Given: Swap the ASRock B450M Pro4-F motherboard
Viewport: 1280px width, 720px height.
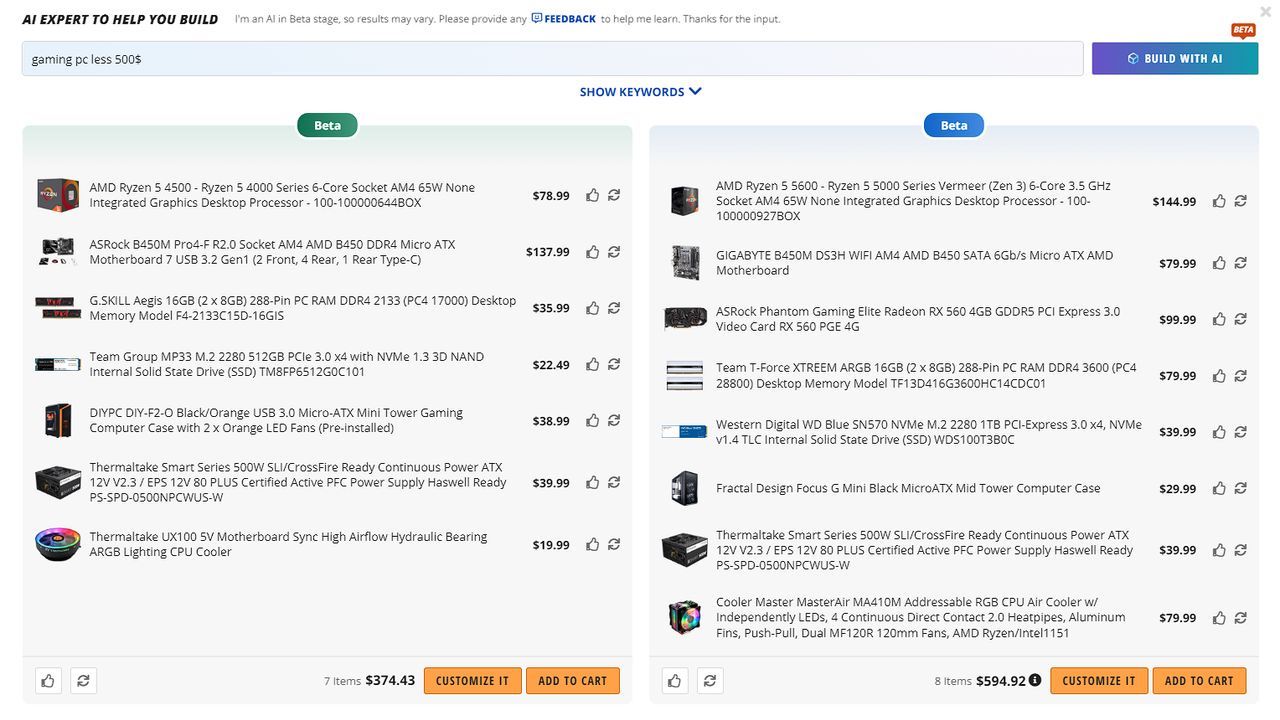Looking at the screenshot, I should coord(614,252).
